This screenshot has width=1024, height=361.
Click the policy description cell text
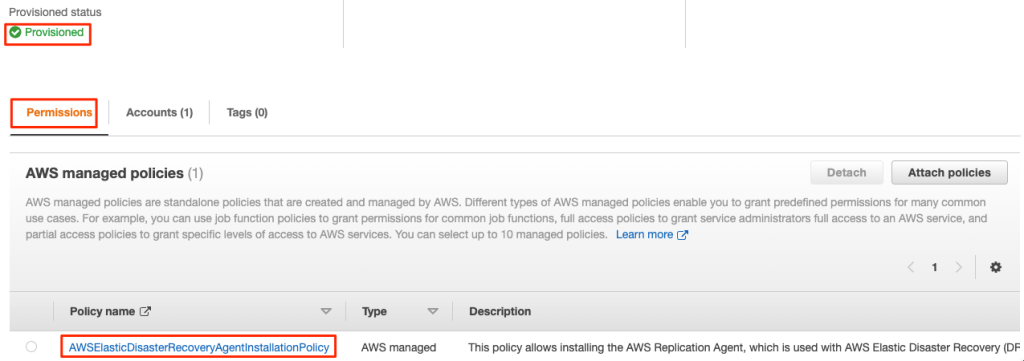pyautogui.click(x=744, y=347)
